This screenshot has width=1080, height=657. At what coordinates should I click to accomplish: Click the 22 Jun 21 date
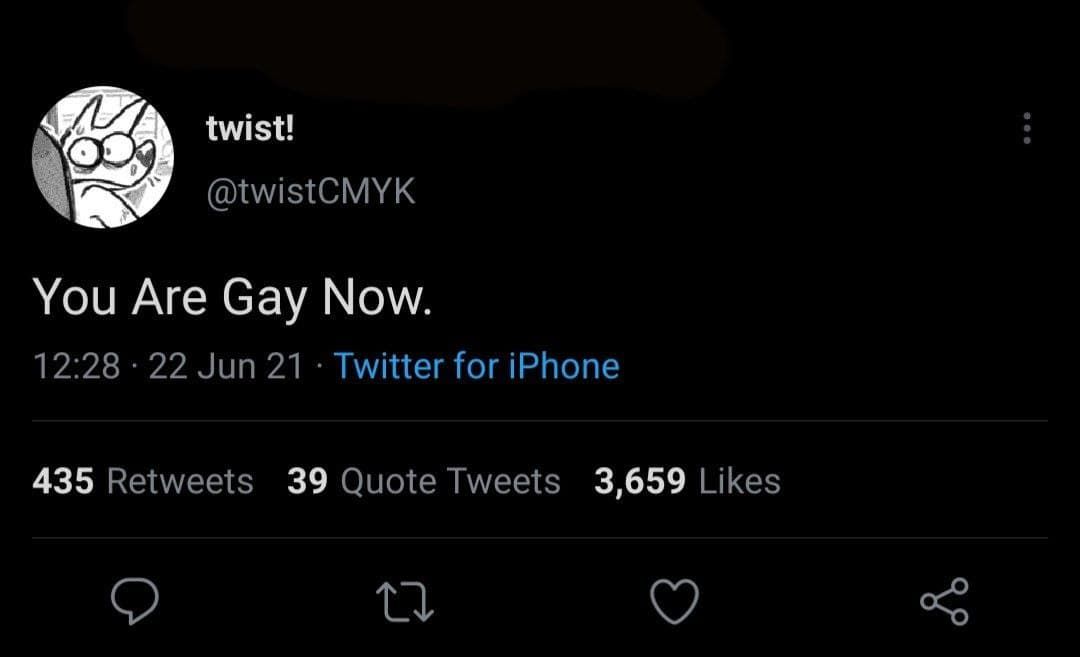225,366
